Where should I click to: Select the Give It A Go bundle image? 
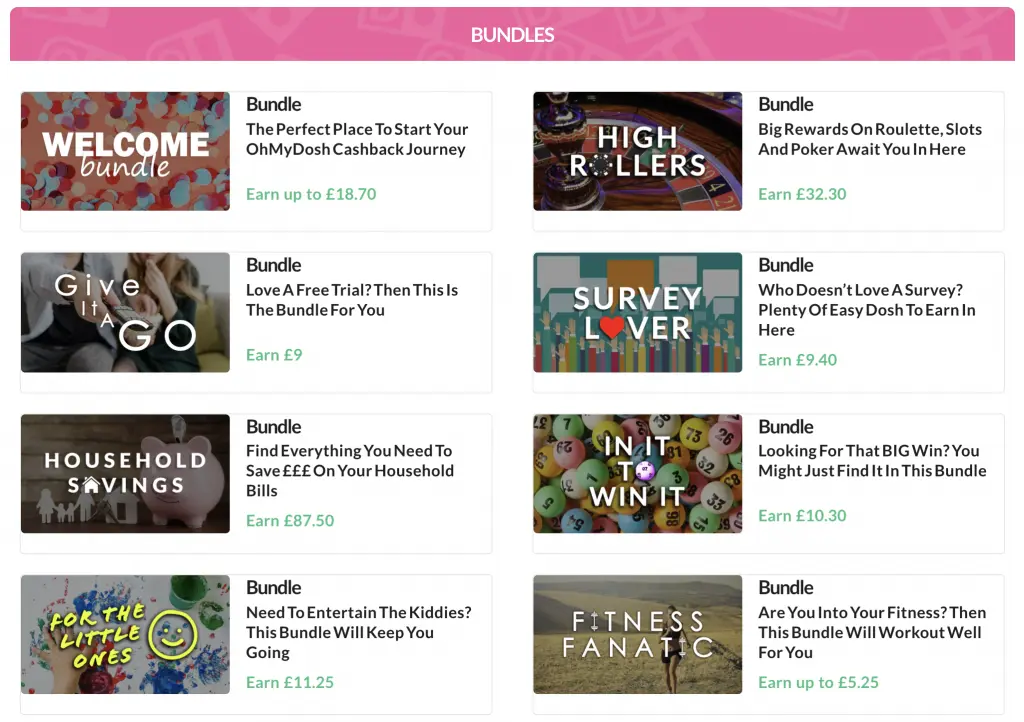coord(125,312)
